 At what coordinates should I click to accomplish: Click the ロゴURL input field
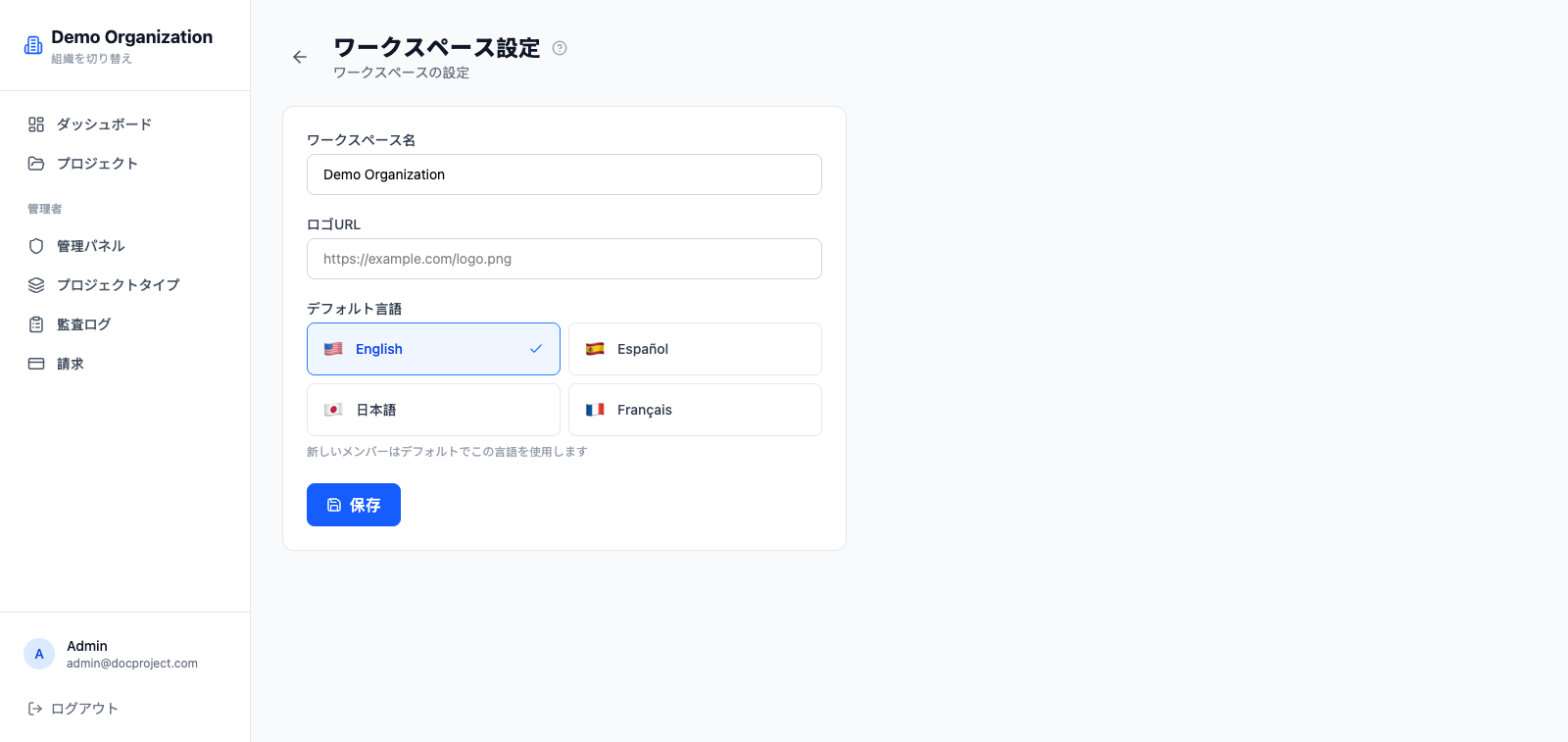(x=564, y=259)
